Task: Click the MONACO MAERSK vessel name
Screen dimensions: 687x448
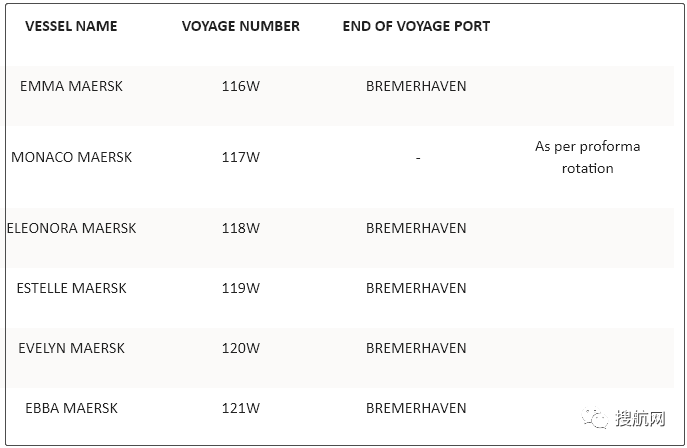Action: [x=71, y=157]
